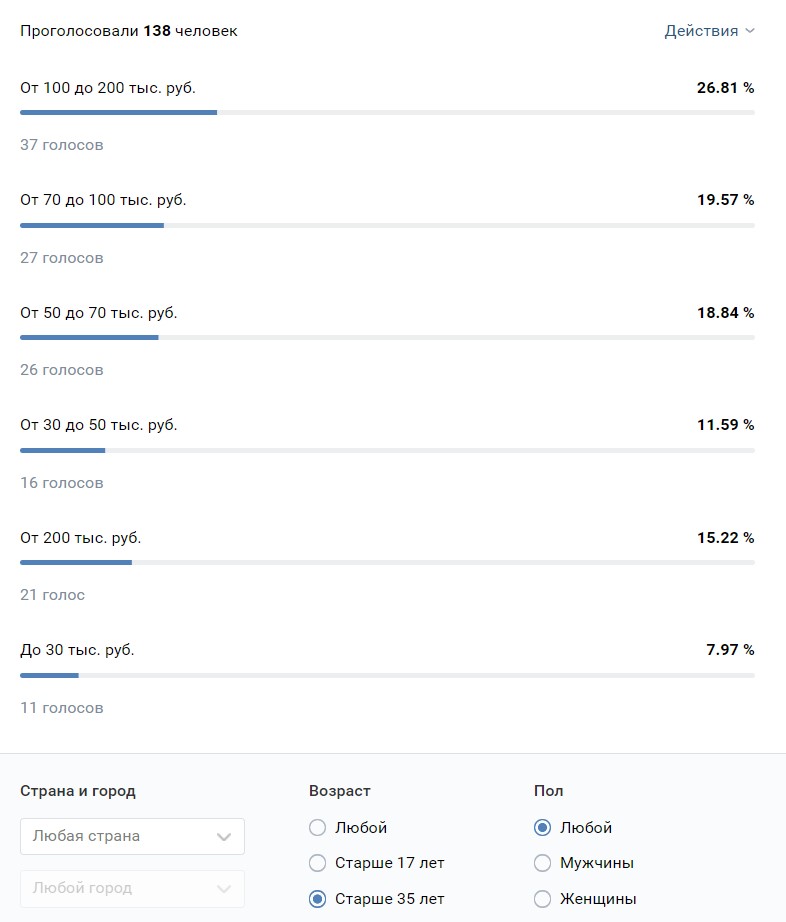Click the От 30 до 50 тыс. руб. answer
Image resolution: width=786 pixels, height=922 pixels.
click(99, 425)
